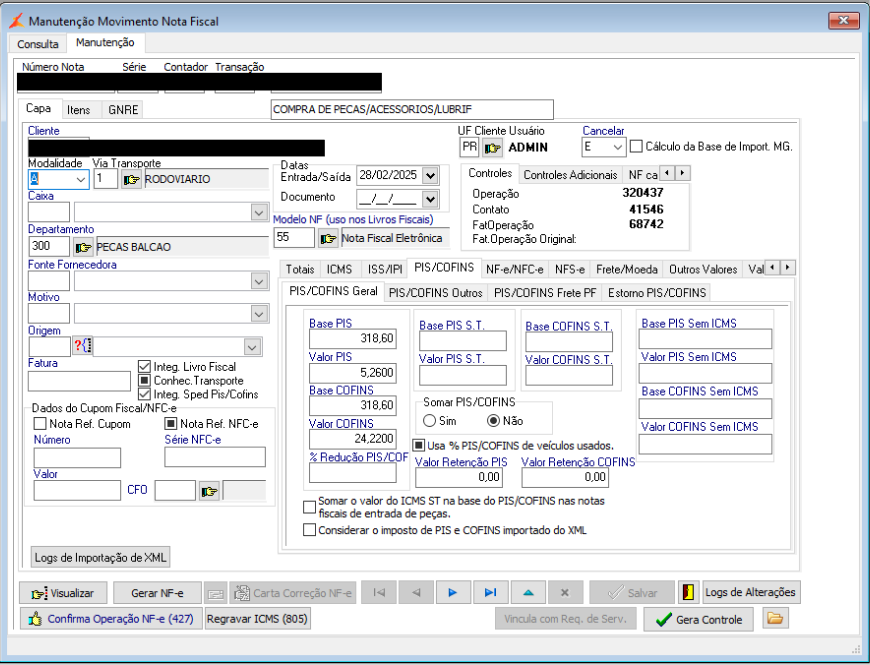Open the folder icon beside Gera Controle
The height and width of the screenshot is (665, 870).
pos(774,619)
